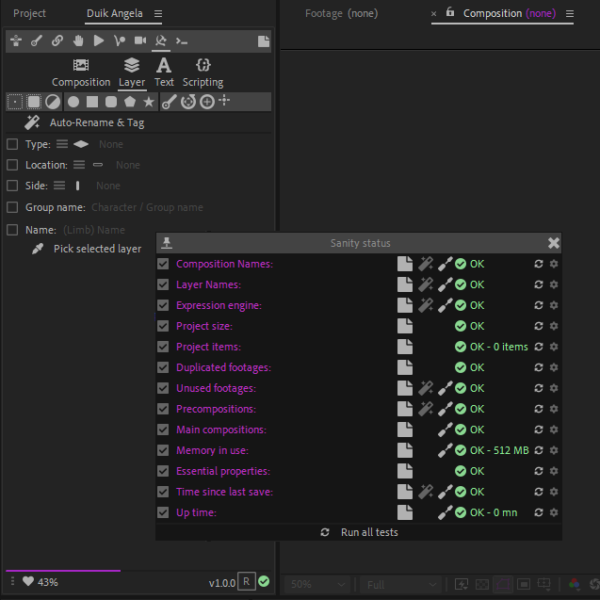Uncheck the Expression engine test checkbox

[163, 306]
